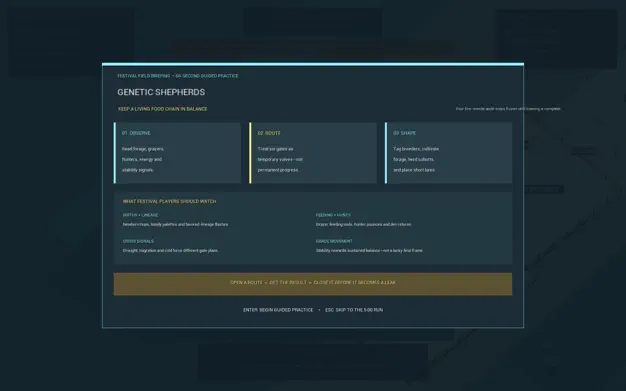Click the 'Grazer feeding nods' description line
Image resolution: width=626 pixels, height=391 pixels.
click(x=364, y=224)
